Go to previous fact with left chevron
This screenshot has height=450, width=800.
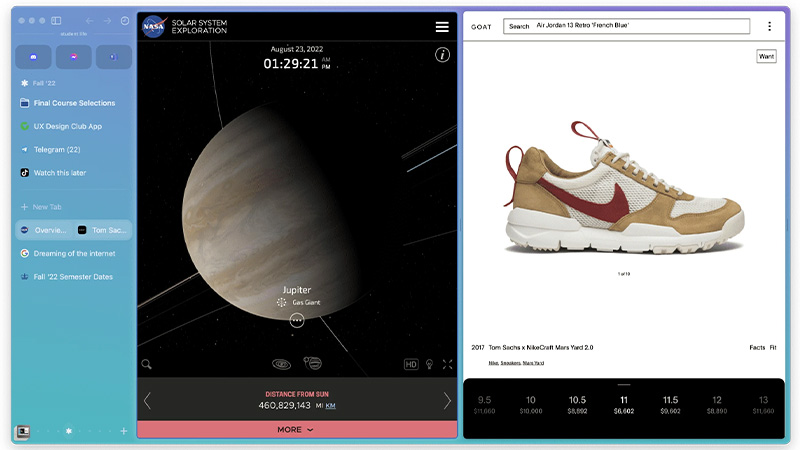pyautogui.click(x=147, y=401)
